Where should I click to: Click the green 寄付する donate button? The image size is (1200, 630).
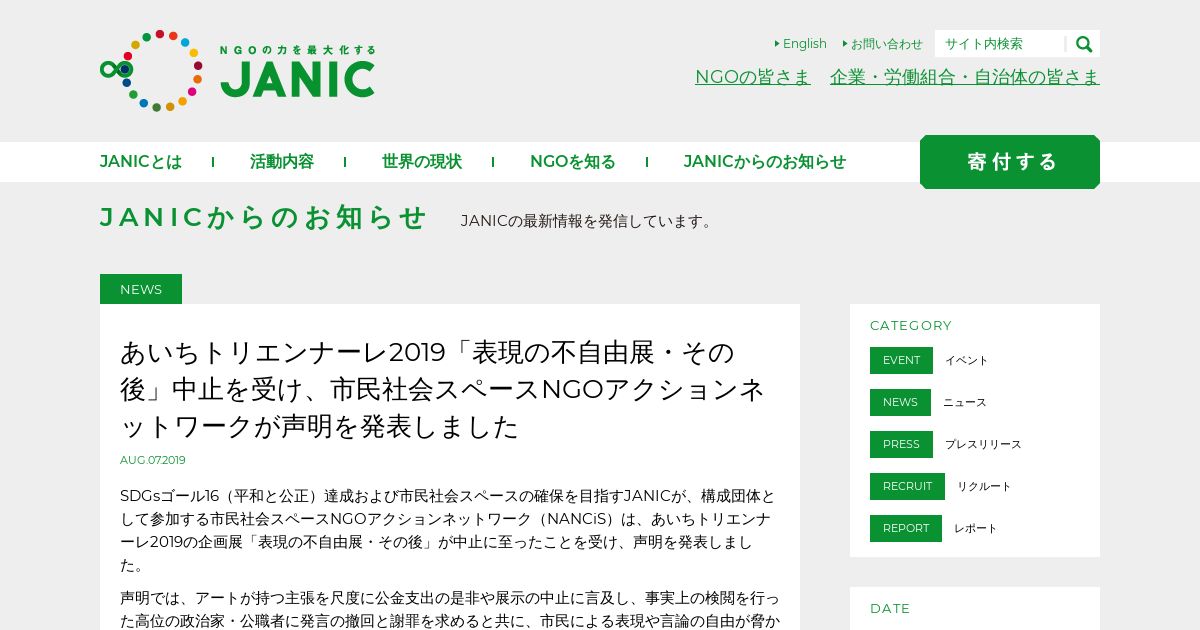(x=1010, y=162)
